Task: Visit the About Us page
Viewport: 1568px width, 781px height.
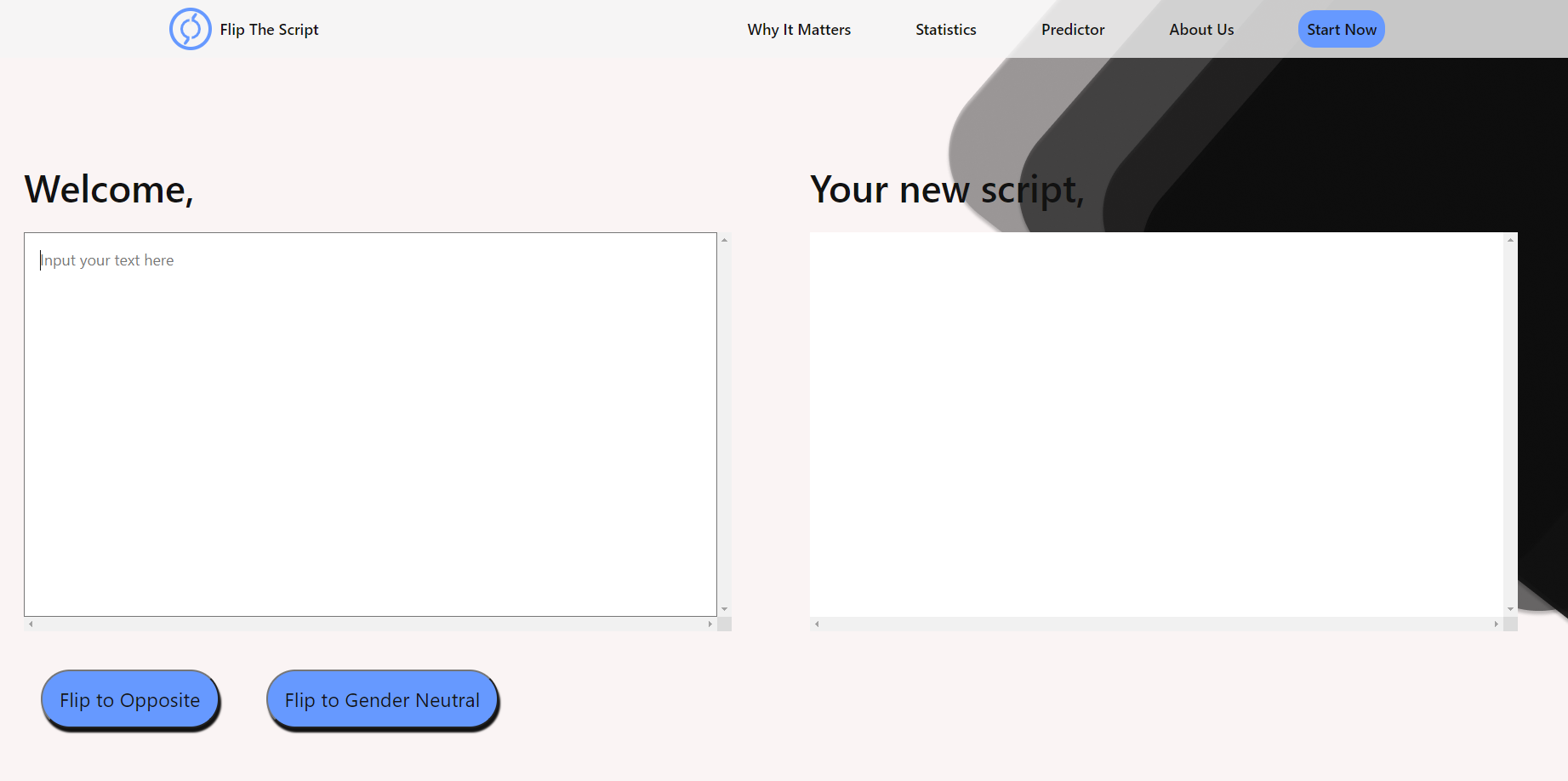Action: tap(1200, 29)
